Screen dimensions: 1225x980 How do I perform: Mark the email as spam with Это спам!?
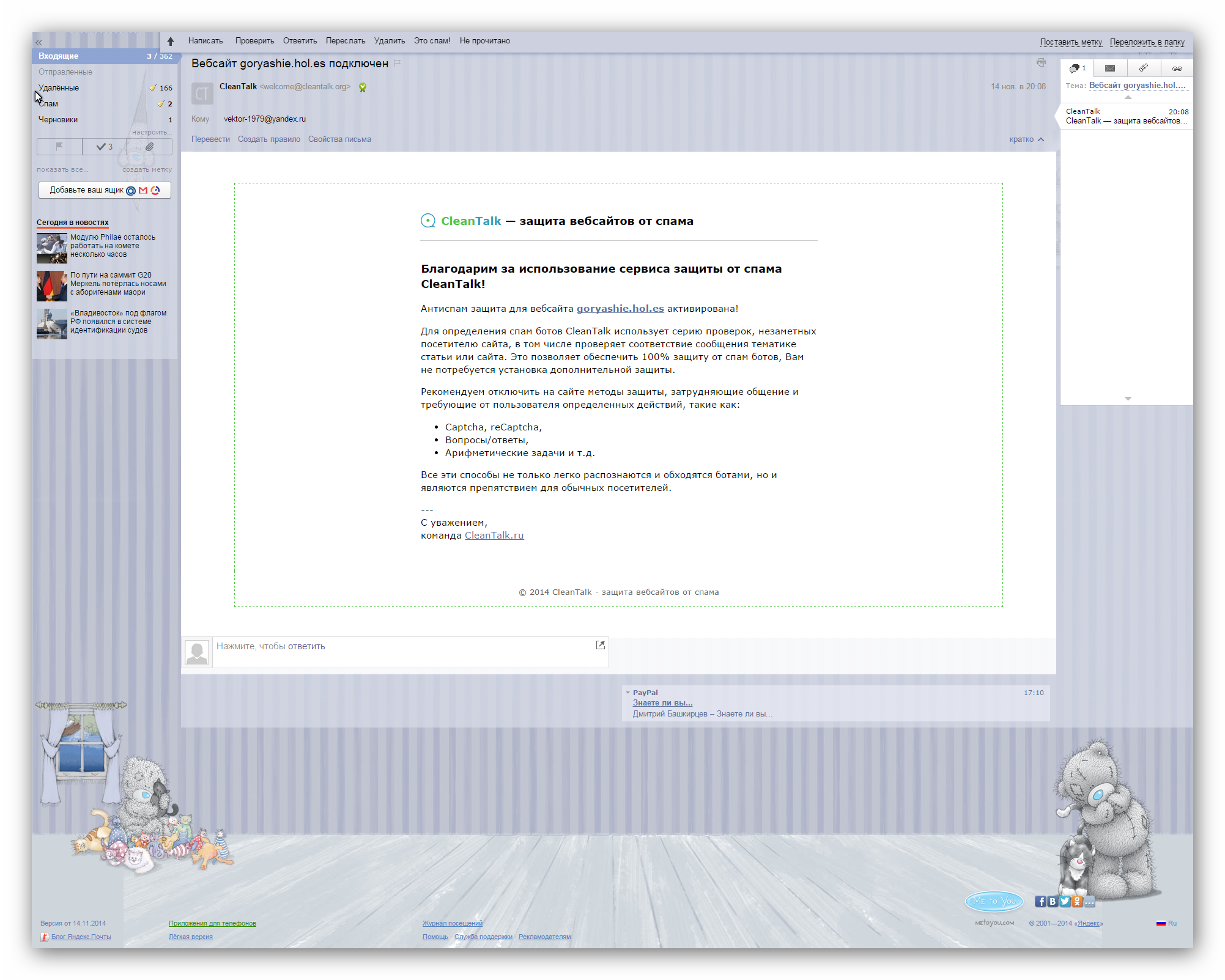[432, 41]
